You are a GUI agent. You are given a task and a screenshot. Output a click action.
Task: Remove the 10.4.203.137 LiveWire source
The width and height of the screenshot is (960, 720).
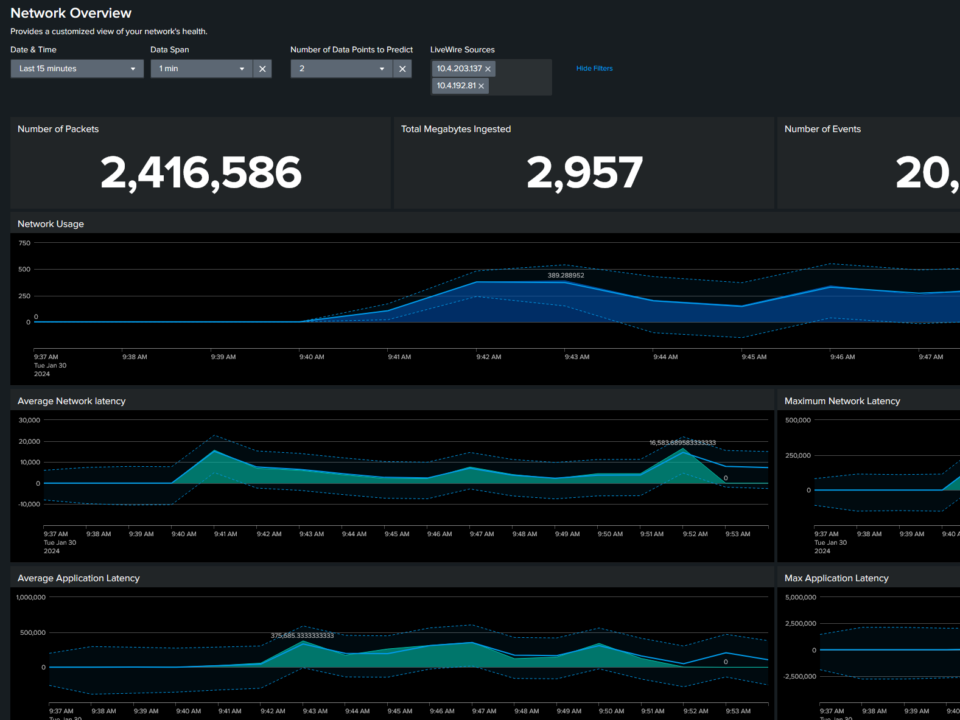(x=488, y=69)
